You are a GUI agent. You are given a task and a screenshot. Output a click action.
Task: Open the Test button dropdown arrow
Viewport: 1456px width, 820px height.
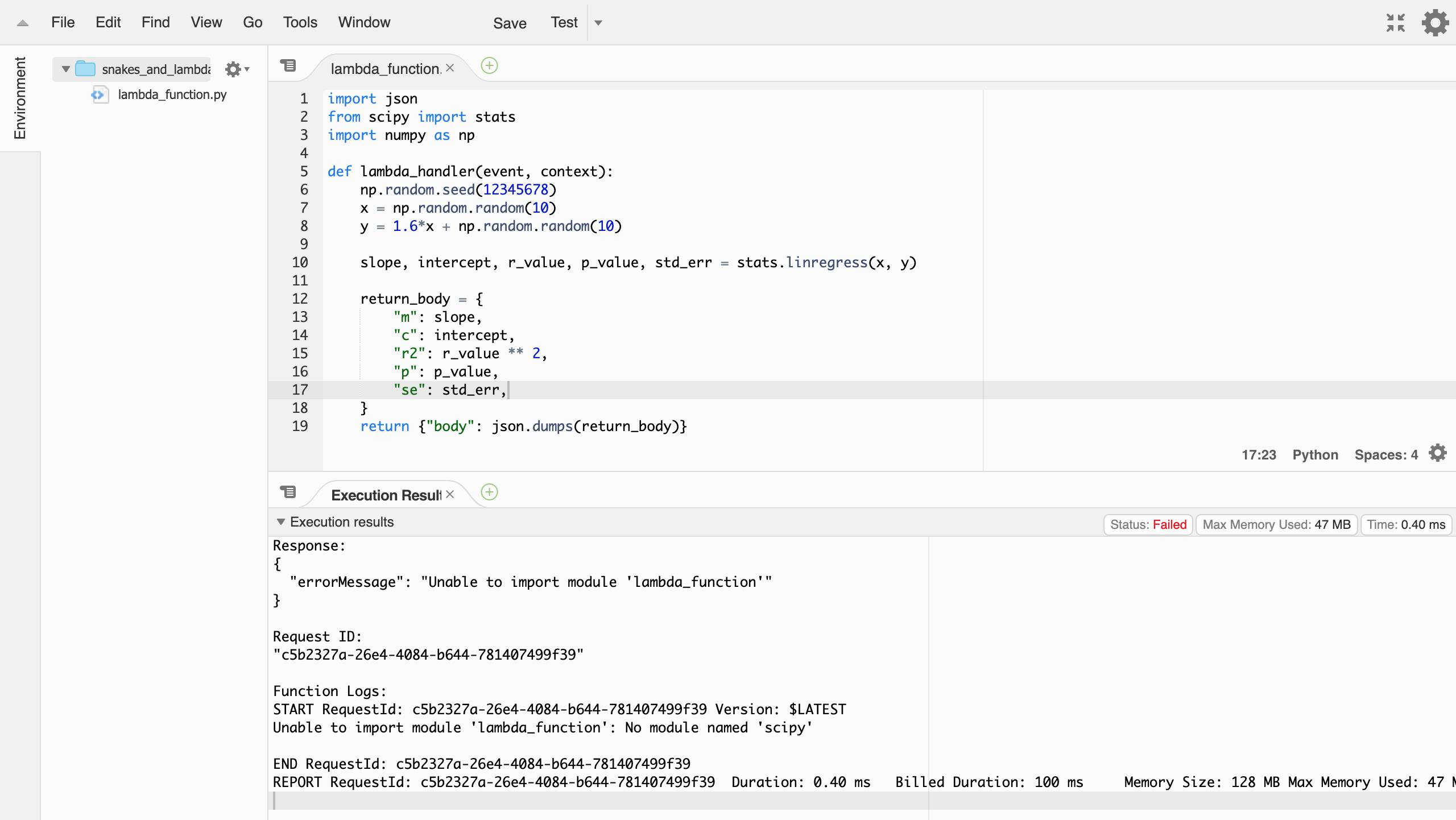[598, 23]
